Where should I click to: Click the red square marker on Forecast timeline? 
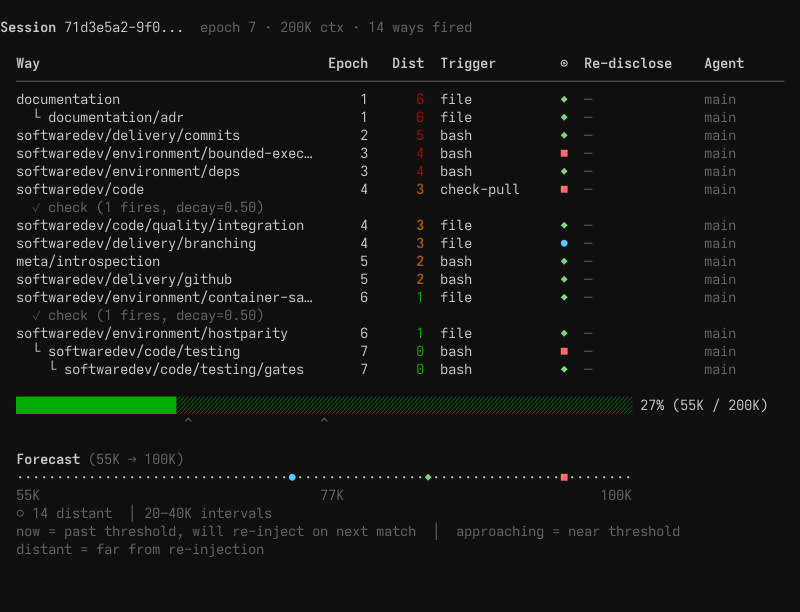pyautogui.click(x=564, y=477)
